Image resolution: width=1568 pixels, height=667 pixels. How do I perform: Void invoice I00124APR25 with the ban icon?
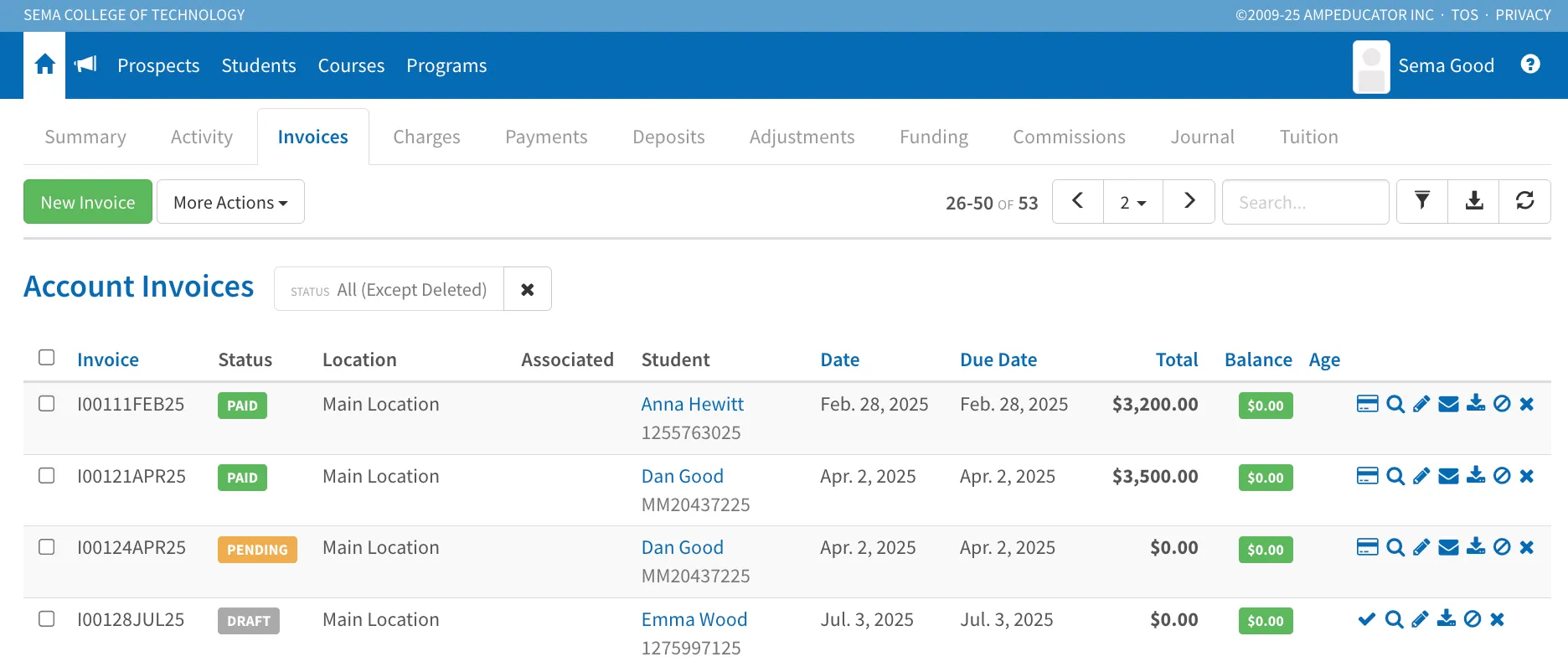(x=1503, y=547)
